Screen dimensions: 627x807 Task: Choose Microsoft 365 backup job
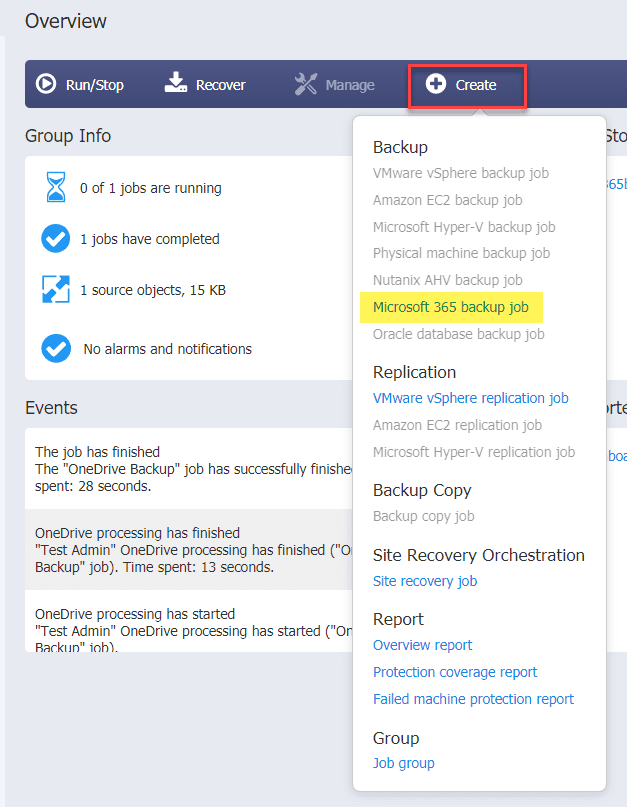450,307
